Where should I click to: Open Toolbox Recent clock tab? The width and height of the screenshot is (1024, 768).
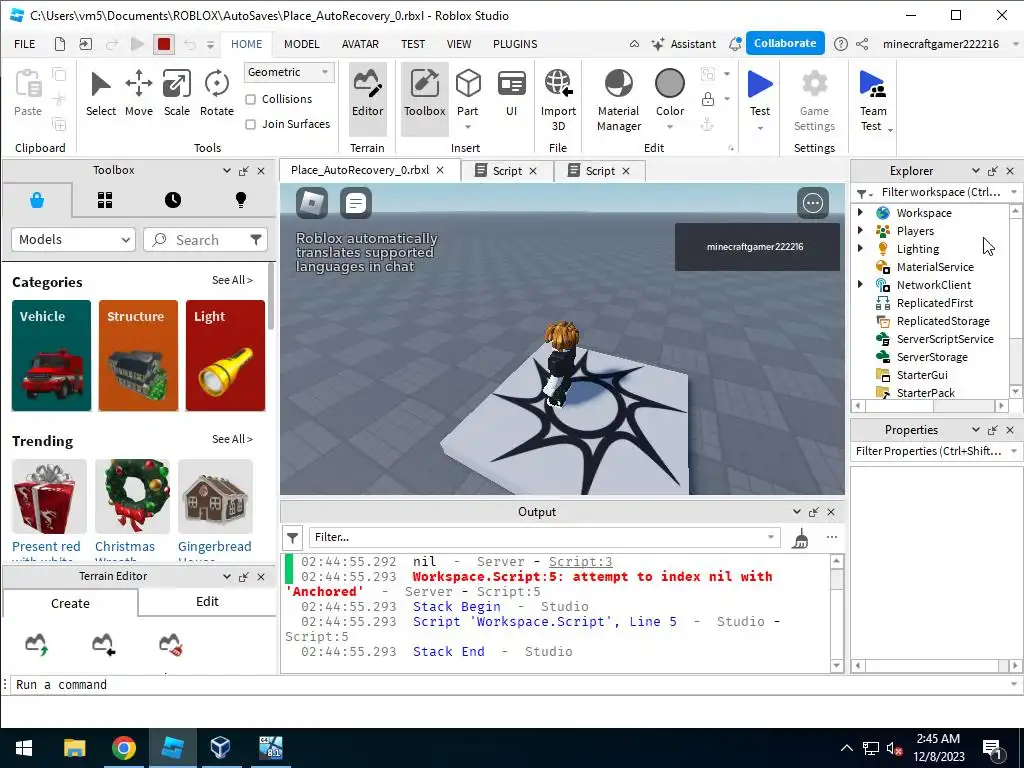coord(173,200)
